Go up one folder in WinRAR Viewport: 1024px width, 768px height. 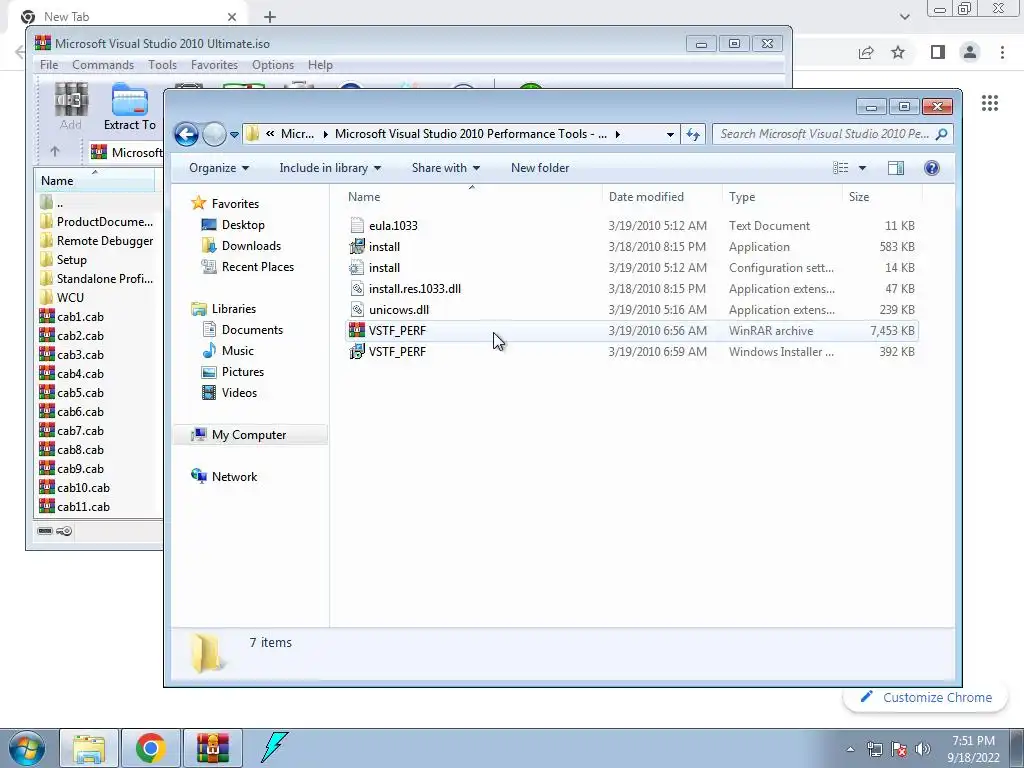(x=55, y=152)
